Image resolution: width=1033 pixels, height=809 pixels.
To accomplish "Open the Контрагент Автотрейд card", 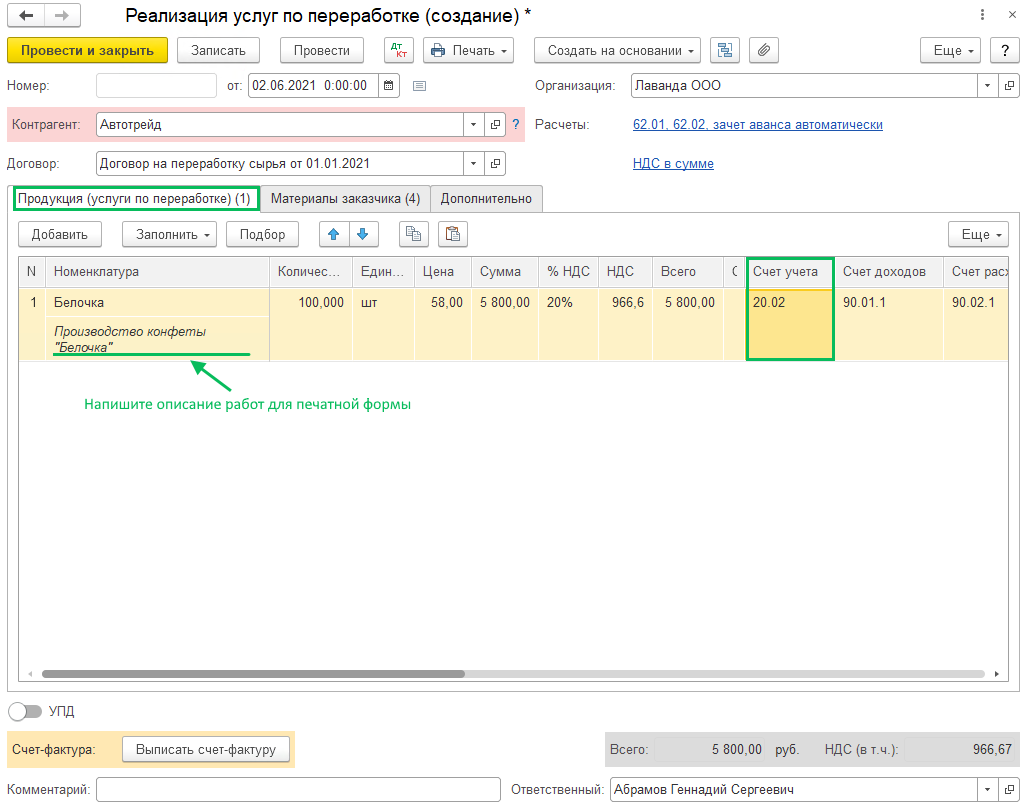I will coord(495,125).
